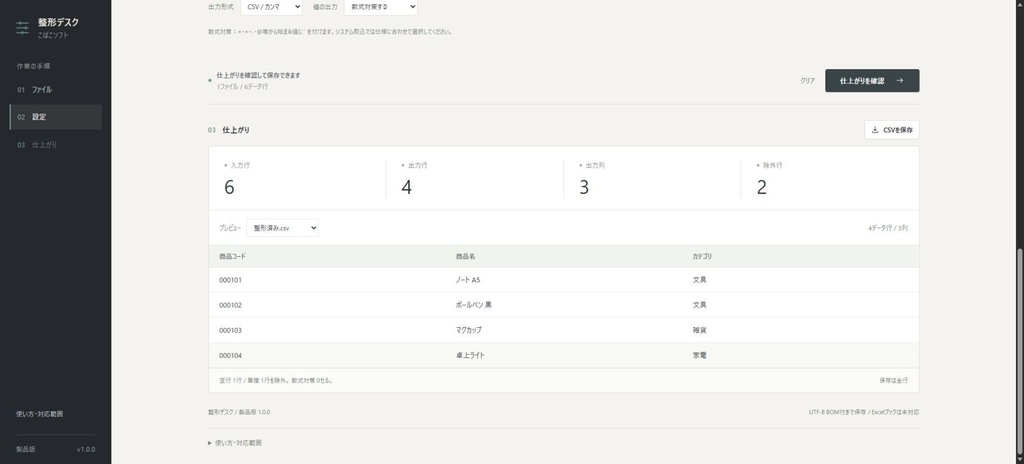The width and height of the screenshot is (1024, 464).
Task: Click the 整形デスク slider logo icon
Action: point(23,27)
